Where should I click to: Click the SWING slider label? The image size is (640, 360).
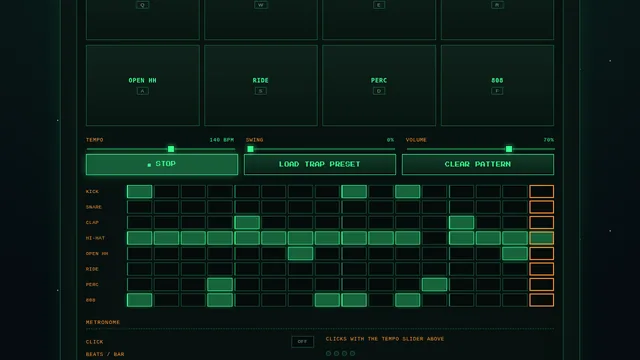[254, 140]
